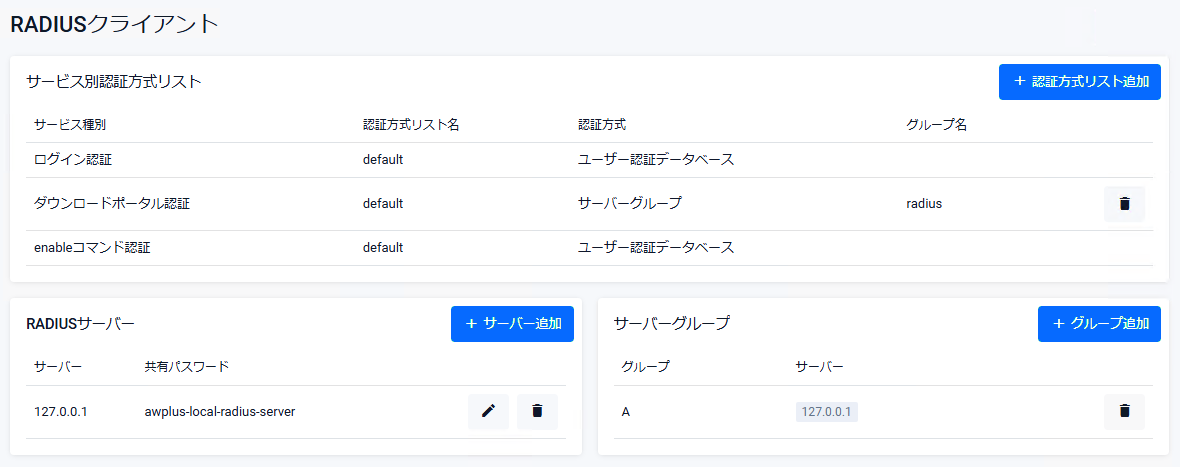Click the 共有パスワード column header
The width and height of the screenshot is (1180, 467).
coord(187,366)
